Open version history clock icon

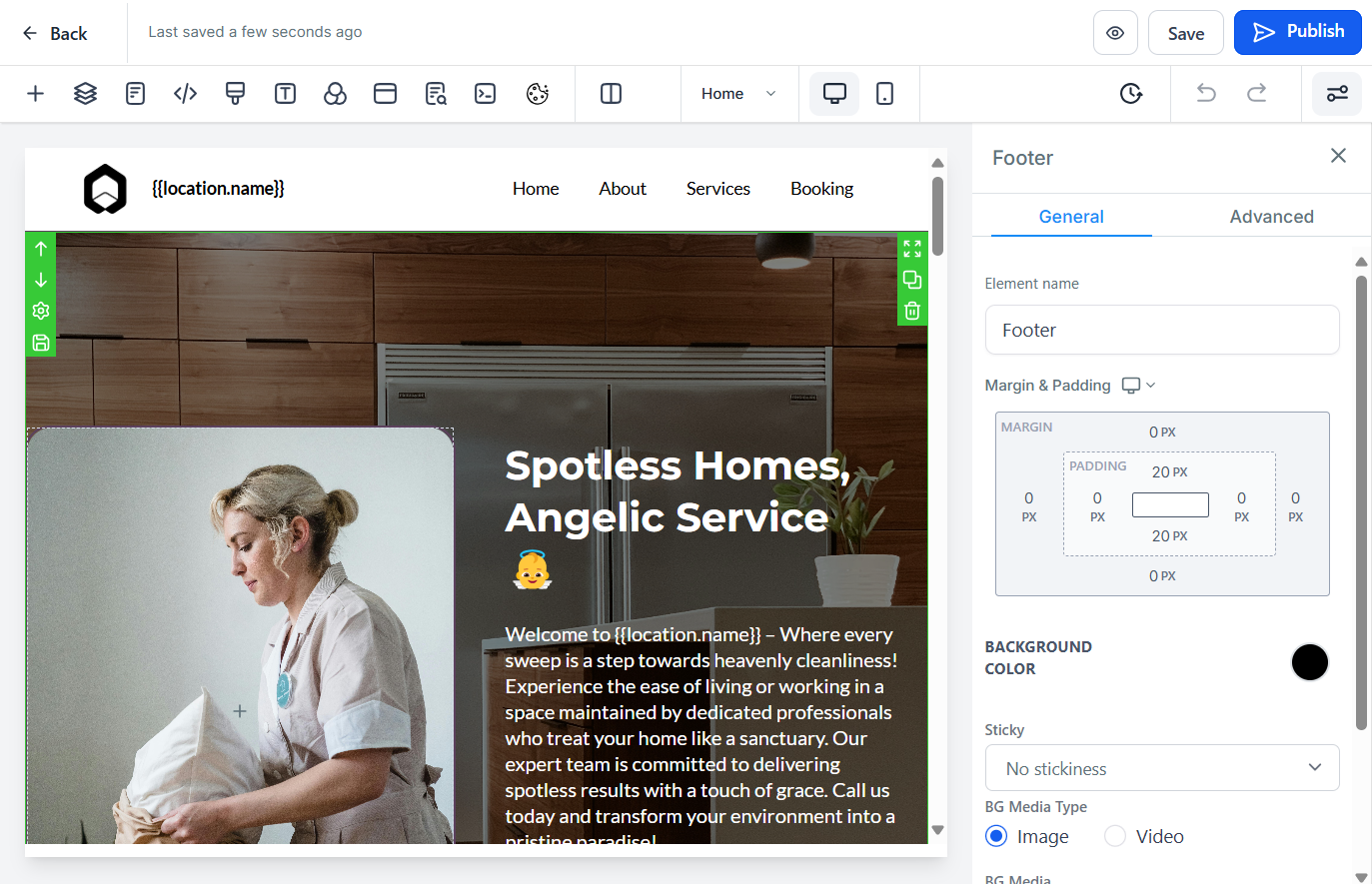point(1130,94)
